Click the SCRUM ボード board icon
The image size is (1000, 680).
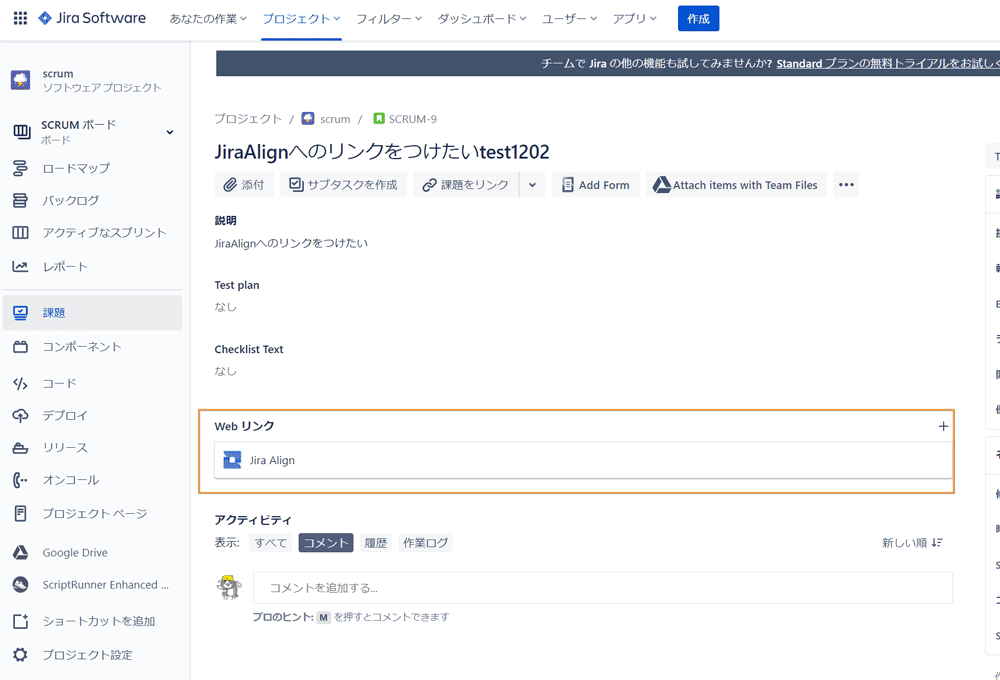pyautogui.click(x=22, y=132)
